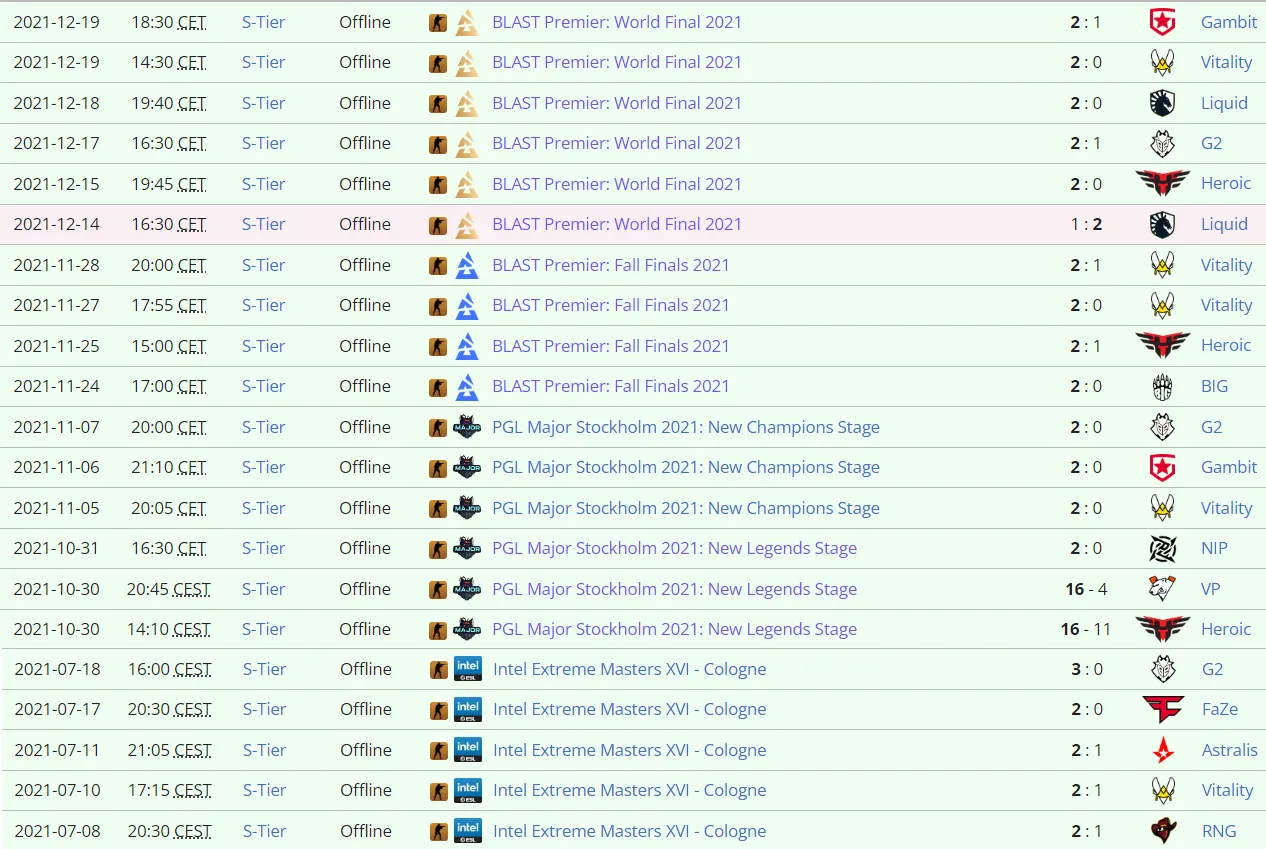Open the Astralis team link in the 2021-07-11 row
1266x849 pixels.
tap(1230, 750)
